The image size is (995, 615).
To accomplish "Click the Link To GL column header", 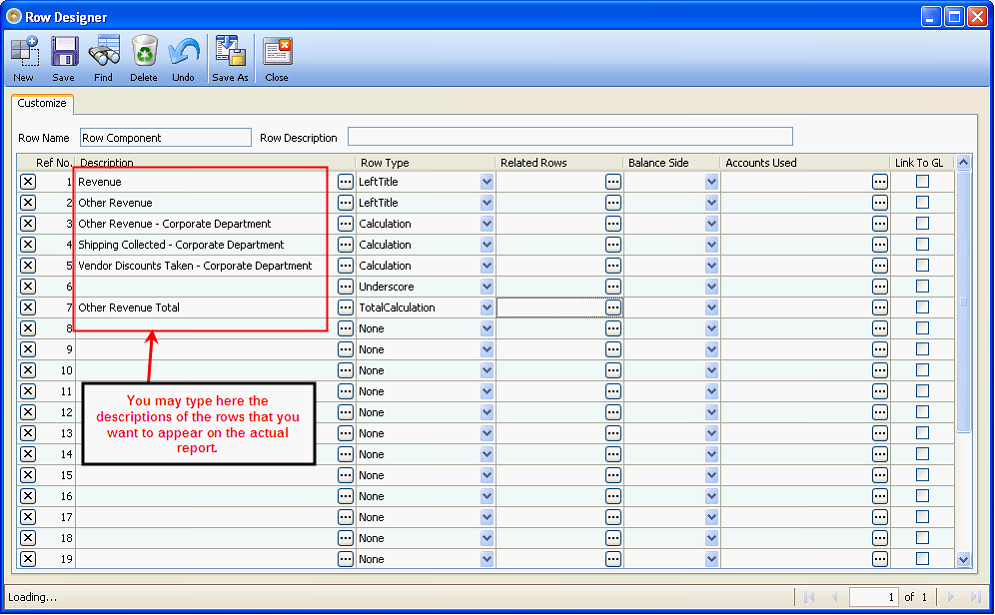I will [922, 162].
